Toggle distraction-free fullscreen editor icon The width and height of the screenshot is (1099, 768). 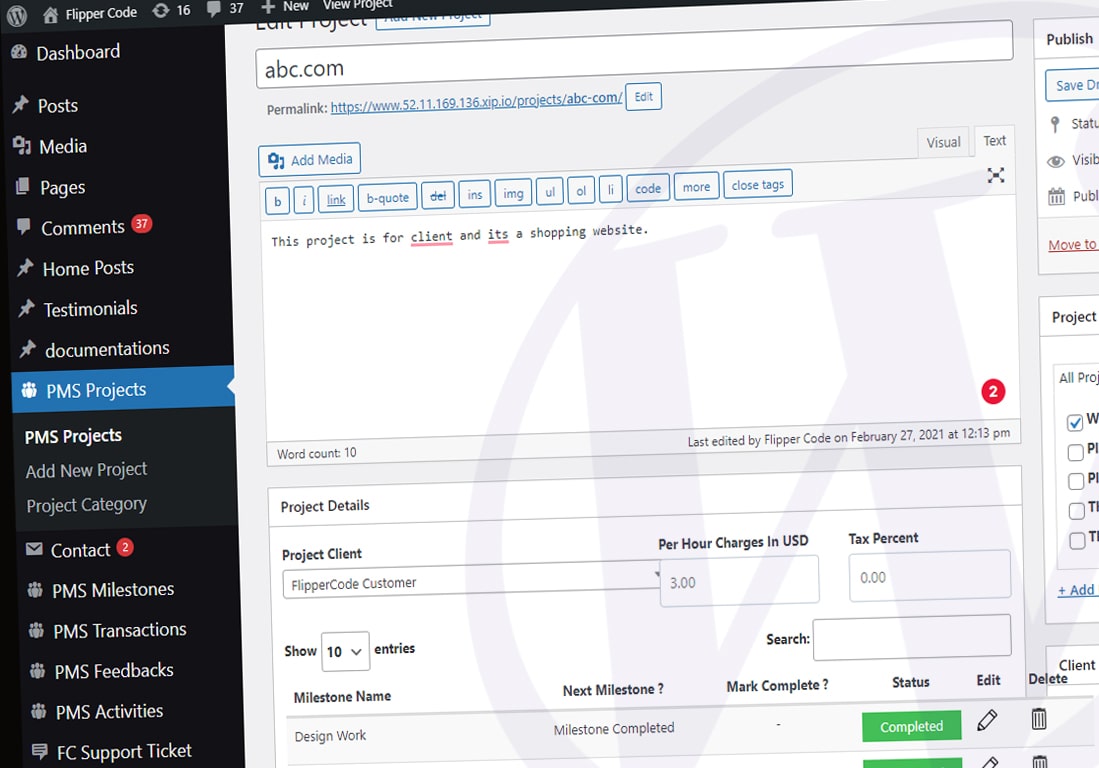995,174
